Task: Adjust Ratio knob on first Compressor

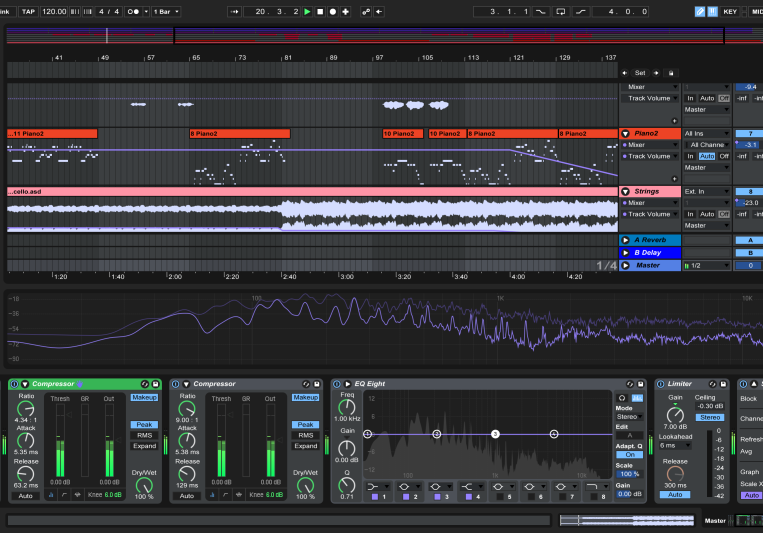Action: tap(26, 409)
